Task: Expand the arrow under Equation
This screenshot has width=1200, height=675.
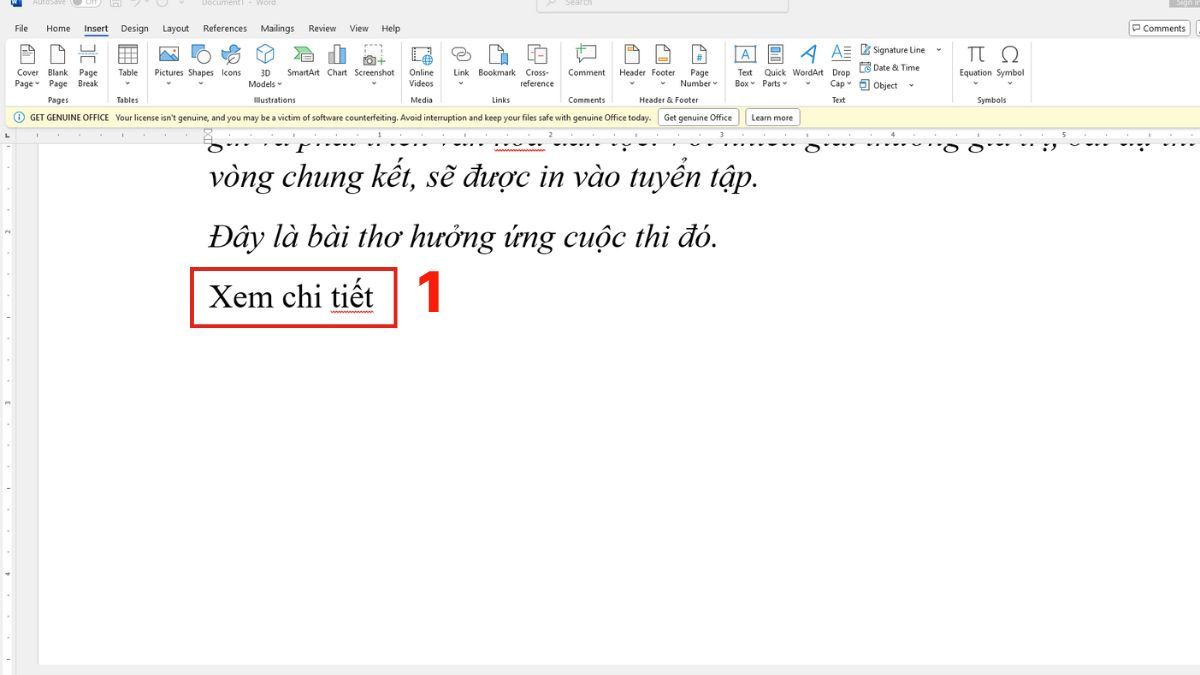Action: pos(976,84)
